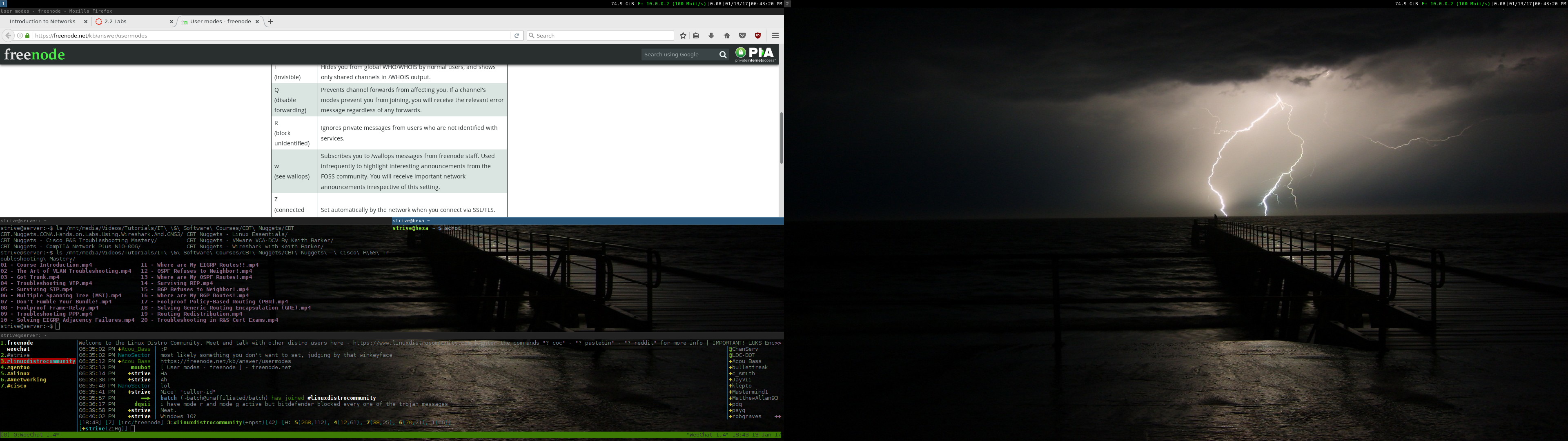Click workspace 2 indicator on left monitor bar
Viewport: 1568px width, 441px height.
787,4
